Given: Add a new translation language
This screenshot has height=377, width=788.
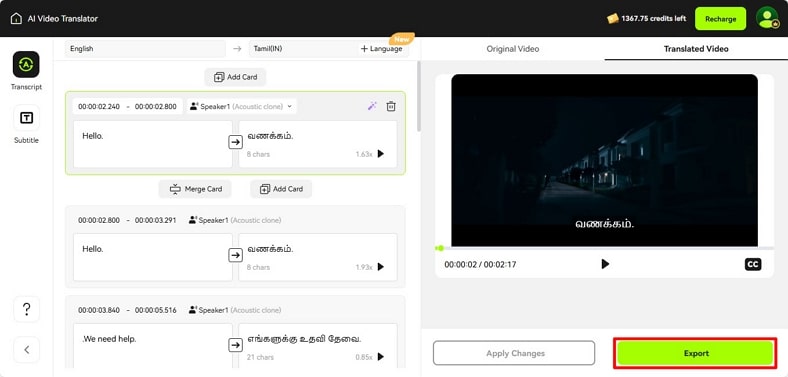Looking at the screenshot, I should pos(382,49).
